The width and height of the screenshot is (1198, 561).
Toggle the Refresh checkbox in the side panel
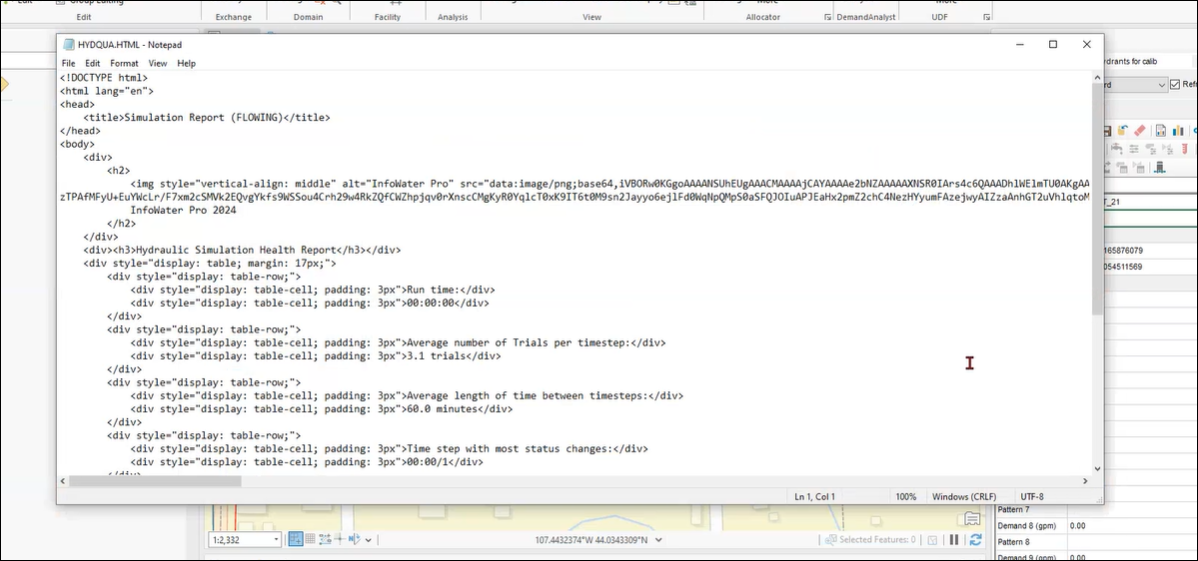click(1175, 85)
